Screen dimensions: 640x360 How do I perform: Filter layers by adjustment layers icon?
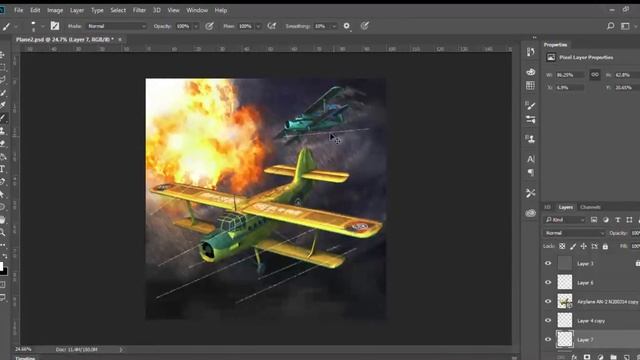tap(606, 220)
